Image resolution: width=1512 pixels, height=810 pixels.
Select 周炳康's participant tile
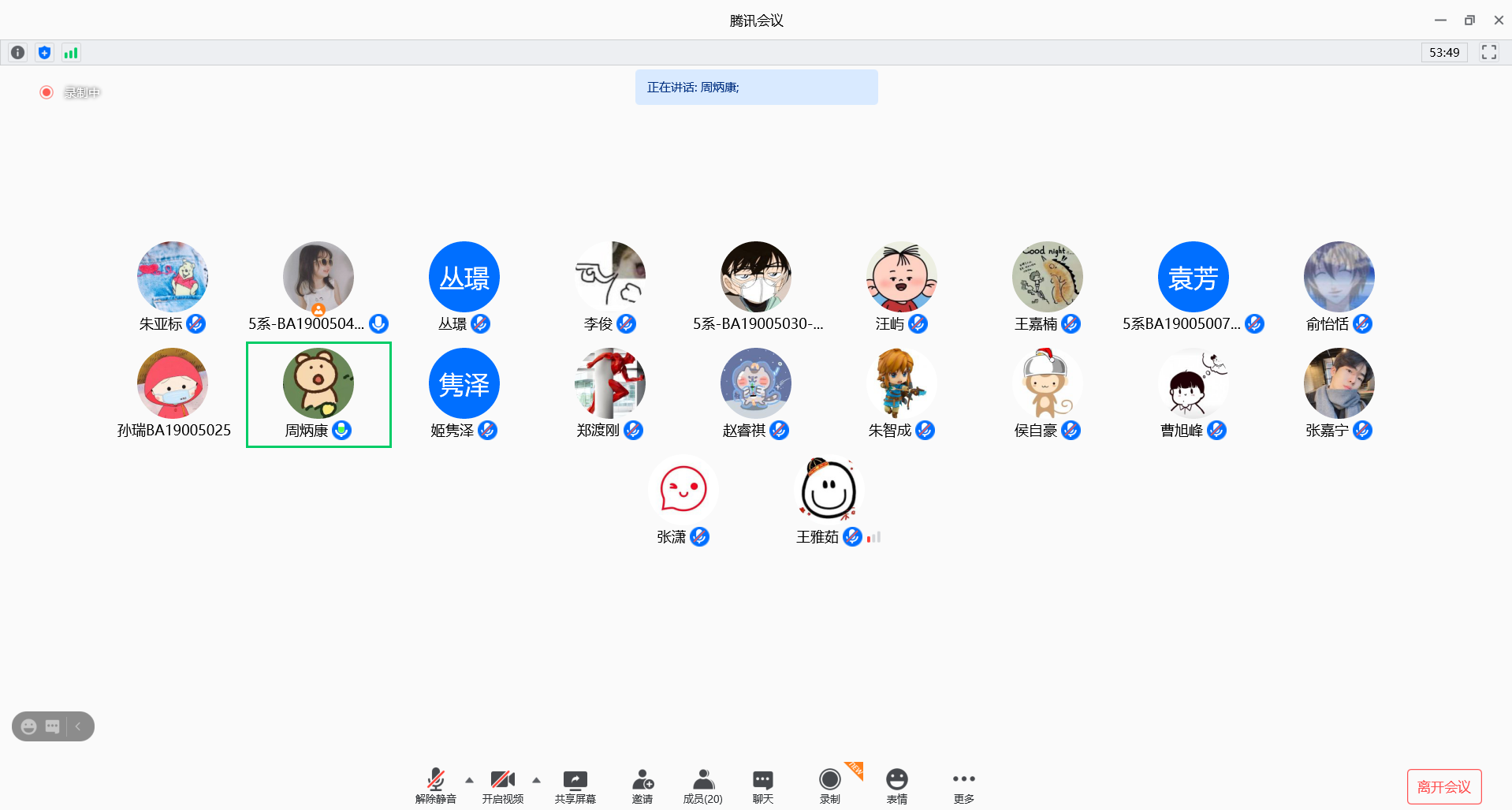(318, 394)
